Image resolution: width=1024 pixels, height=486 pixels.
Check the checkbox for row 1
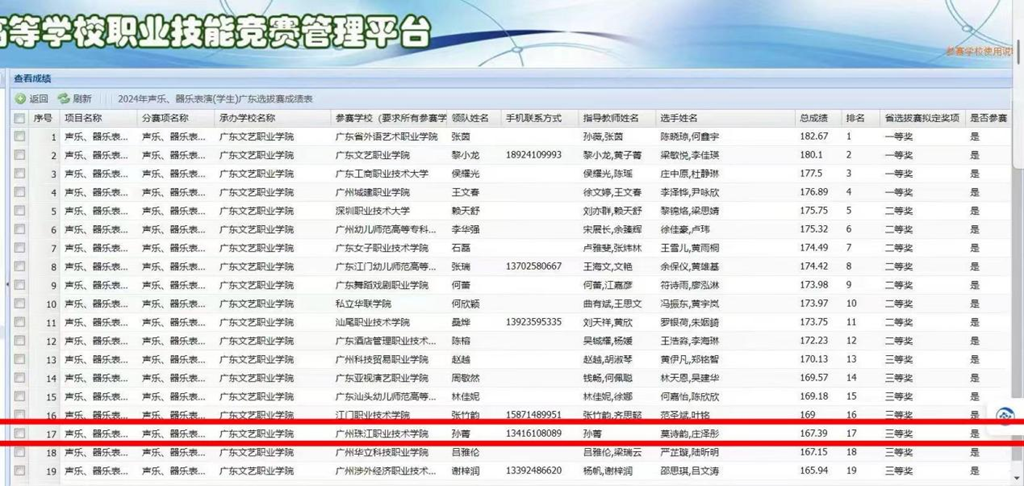click(x=19, y=137)
